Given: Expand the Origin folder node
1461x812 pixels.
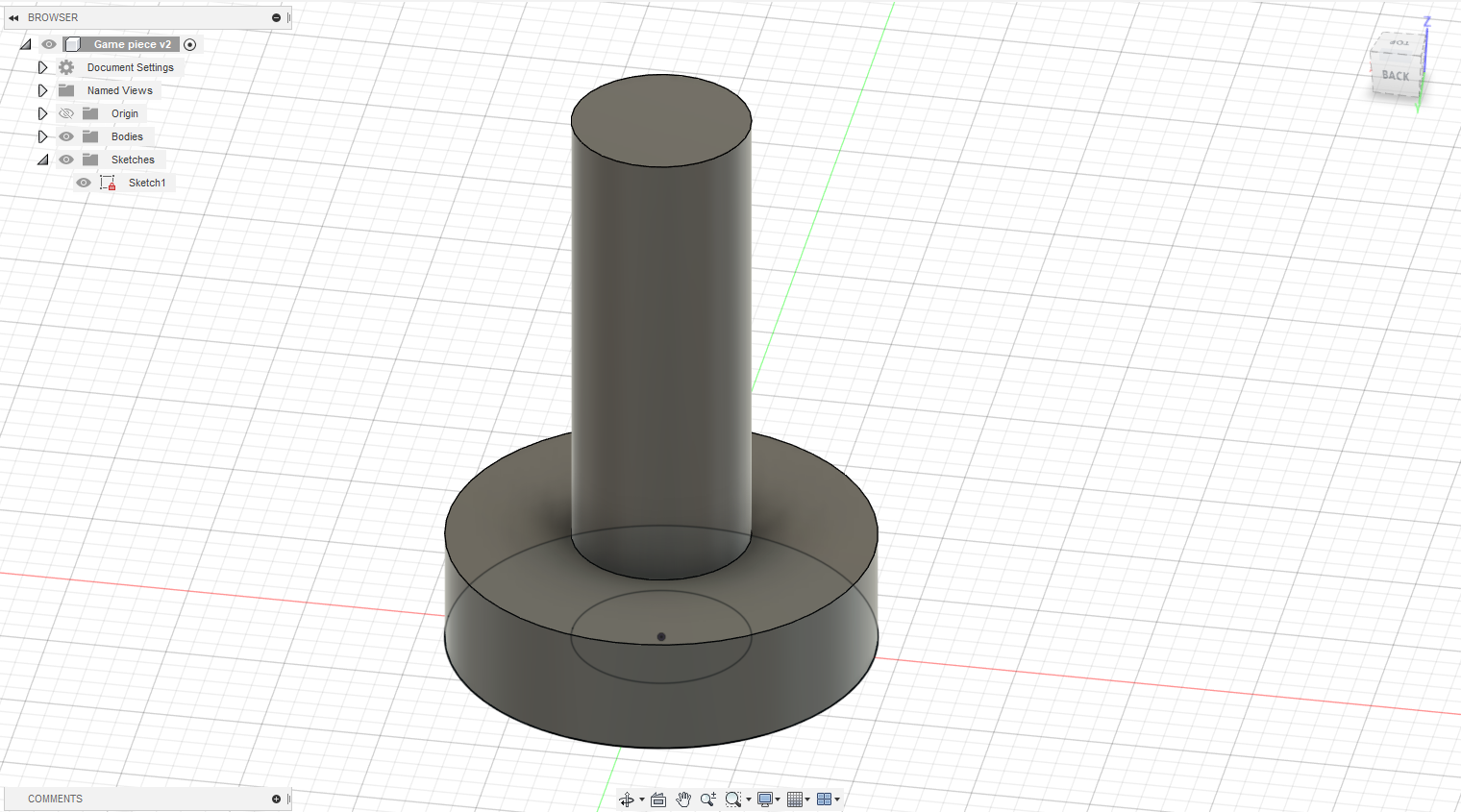Looking at the screenshot, I should pos(42,113).
